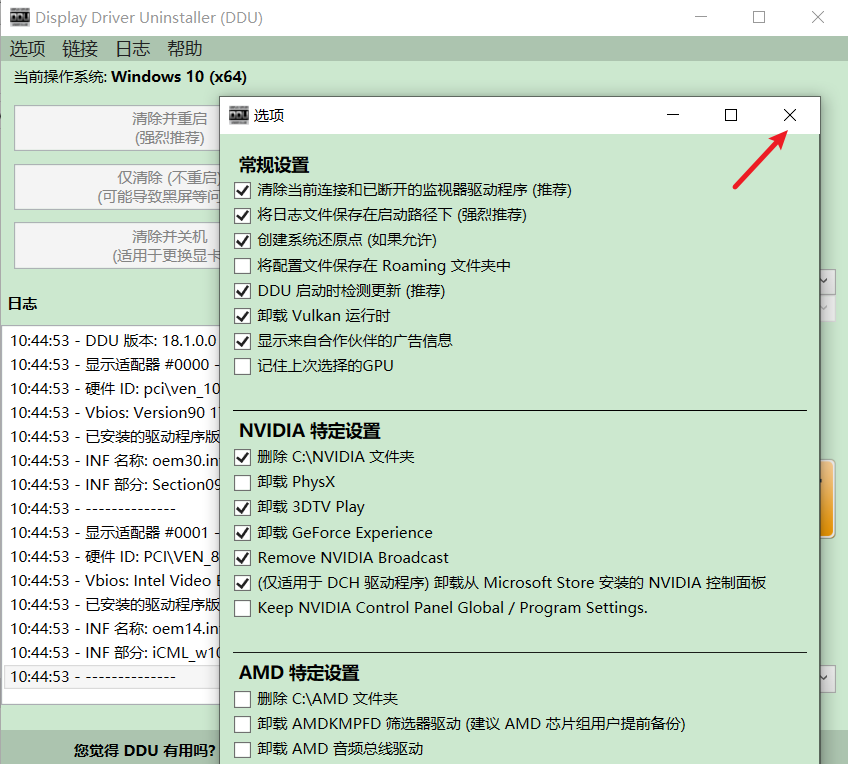Toggle 删除 C:\NVIDIA 文件夹 checkbox
The height and width of the screenshot is (764, 848).
coord(242,457)
